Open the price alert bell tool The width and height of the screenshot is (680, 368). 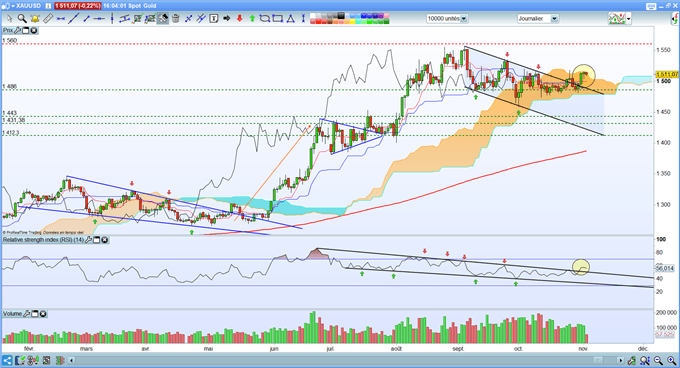click(35, 19)
